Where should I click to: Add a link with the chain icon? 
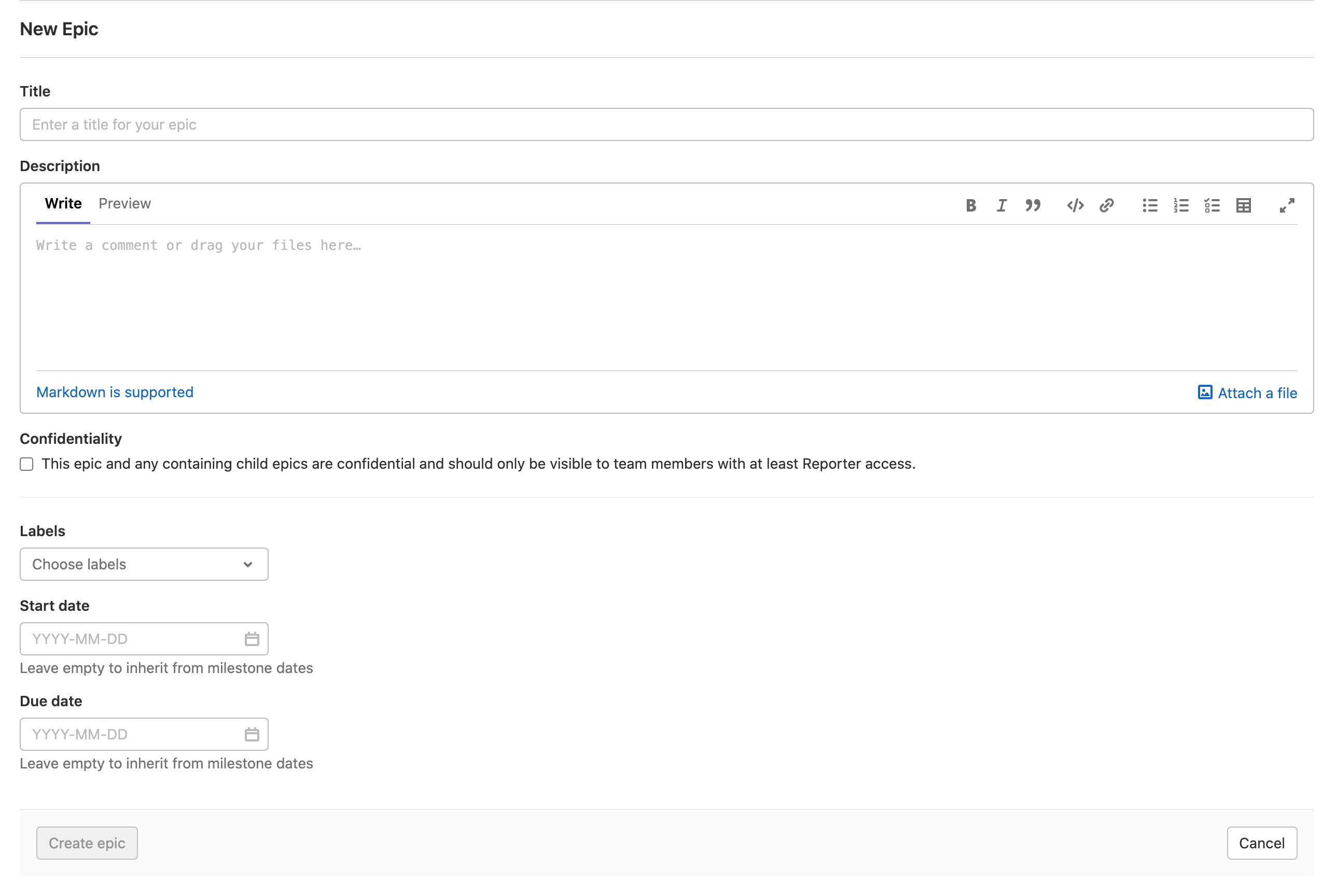click(1106, 205)
